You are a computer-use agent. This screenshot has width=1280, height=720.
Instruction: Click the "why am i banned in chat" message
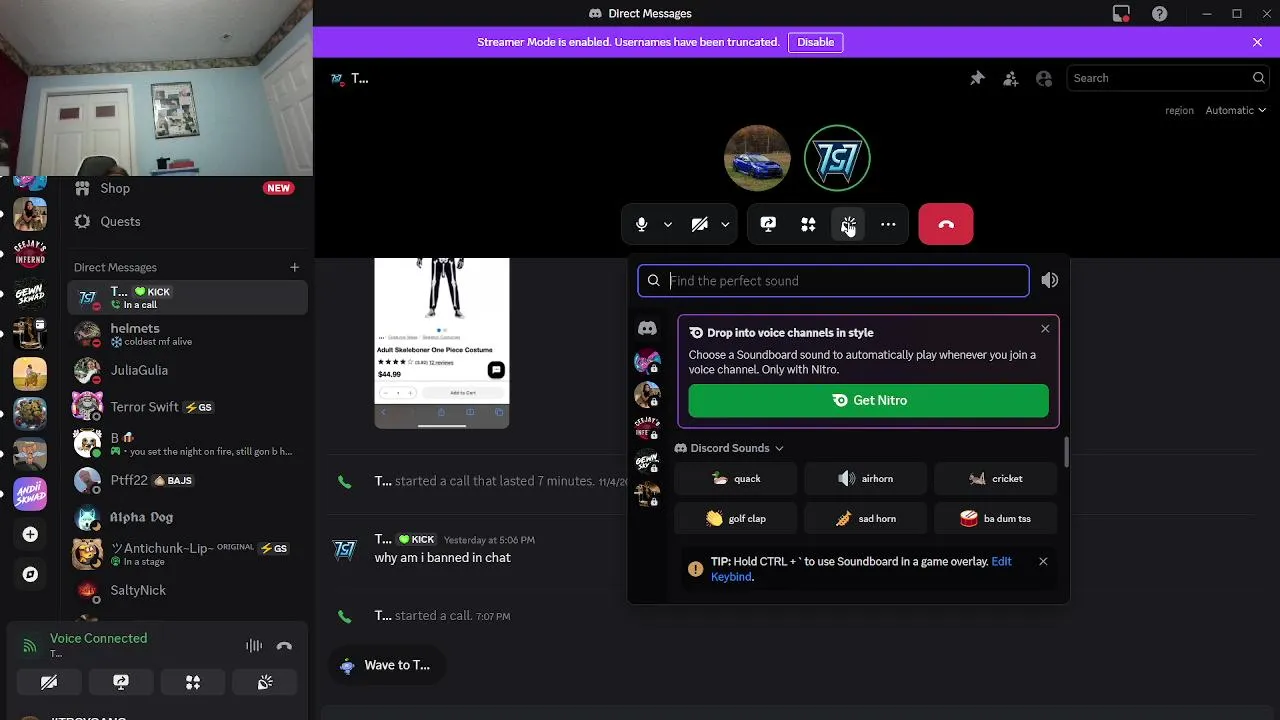pyautogui.click(x=442, y=557)
